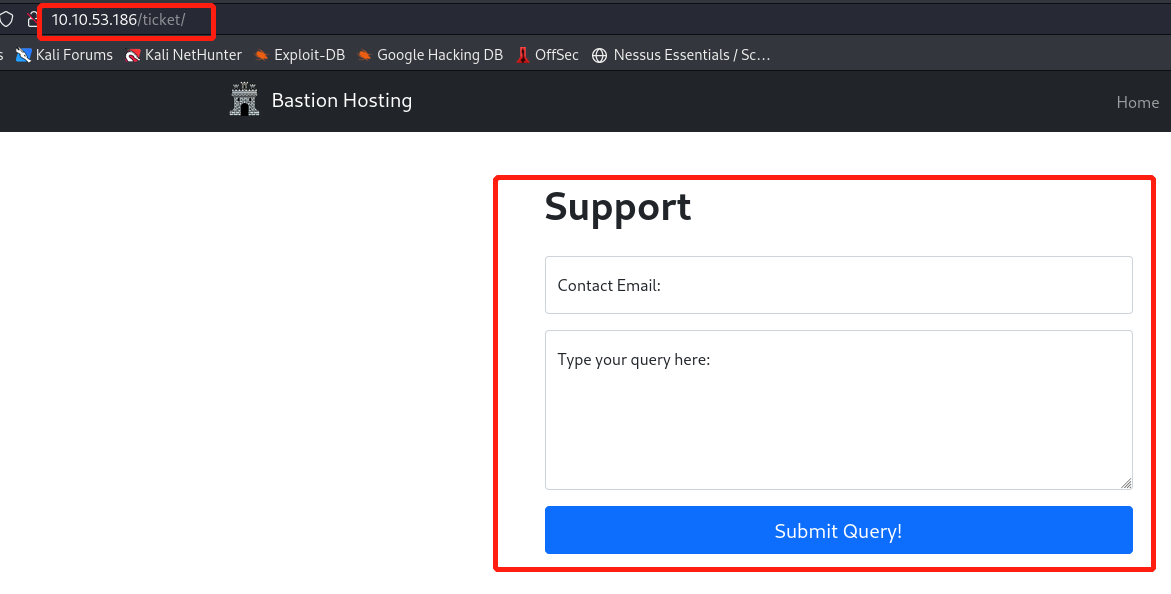1171x594 pixels.
Task: Click the Google Hacking DB bookmark icon
Action: 365,55
